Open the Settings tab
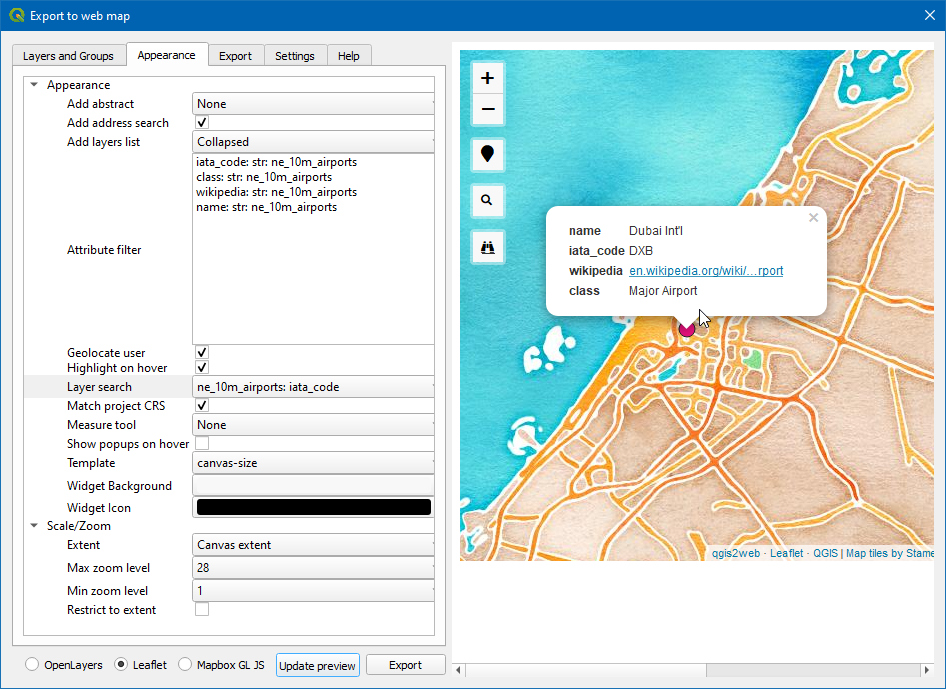This screenshot has height=689, width=946. tap(295, 56)
